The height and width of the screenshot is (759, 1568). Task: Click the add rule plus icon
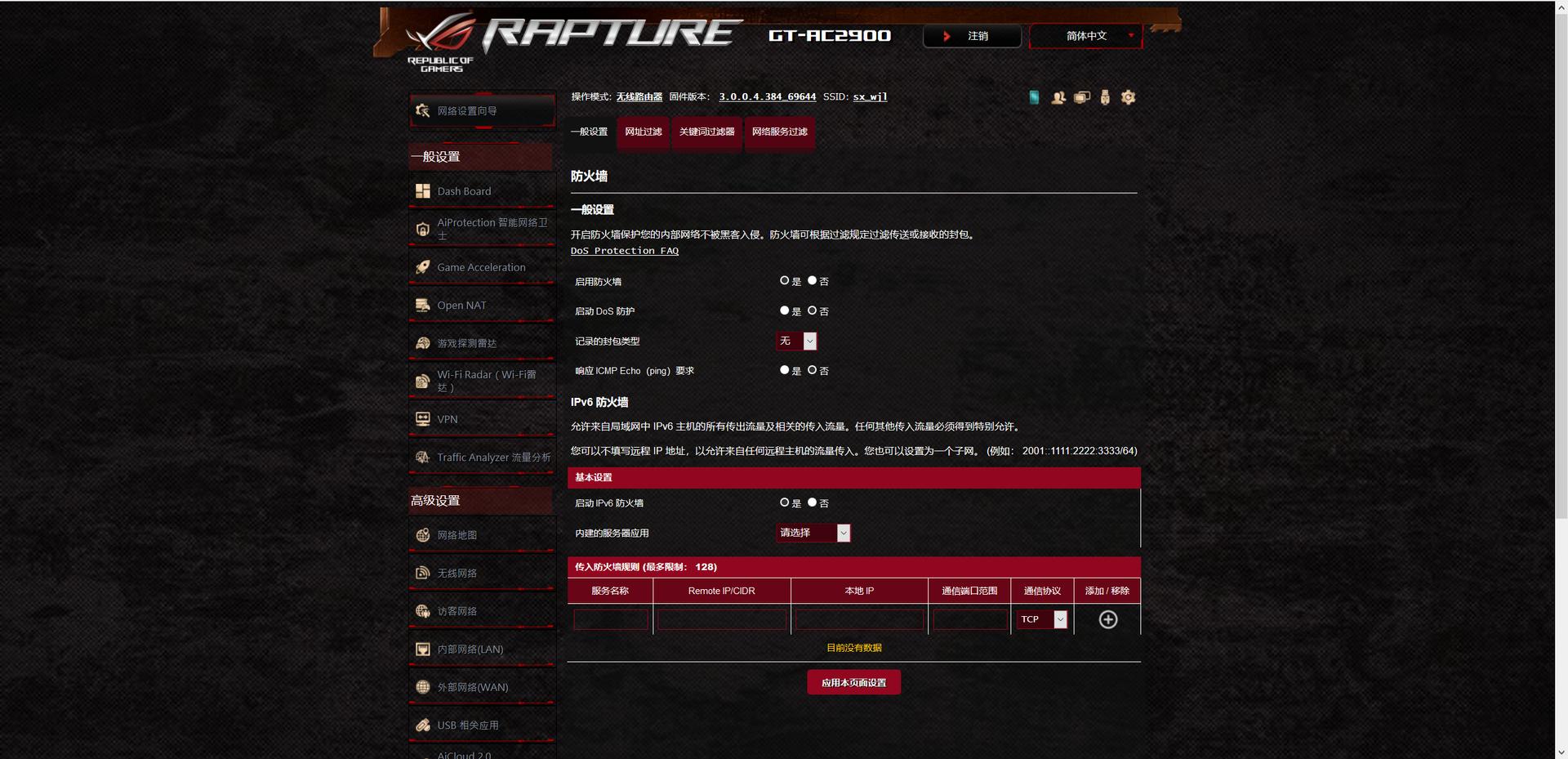click(1107, 619)
